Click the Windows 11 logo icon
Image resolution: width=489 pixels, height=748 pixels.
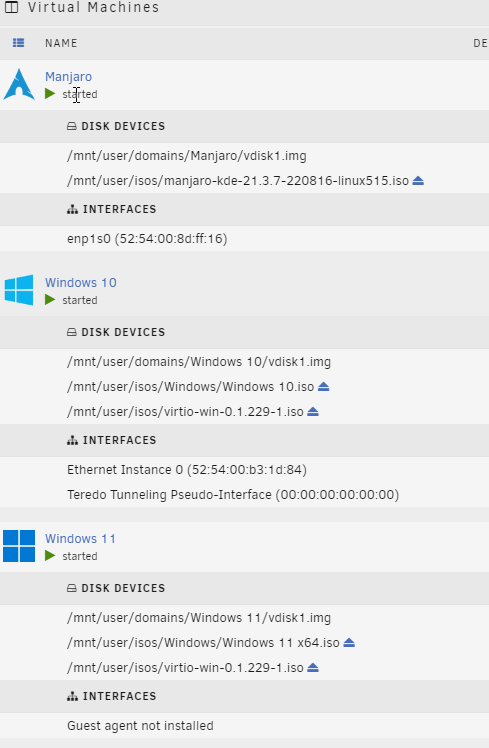[19, 546]
